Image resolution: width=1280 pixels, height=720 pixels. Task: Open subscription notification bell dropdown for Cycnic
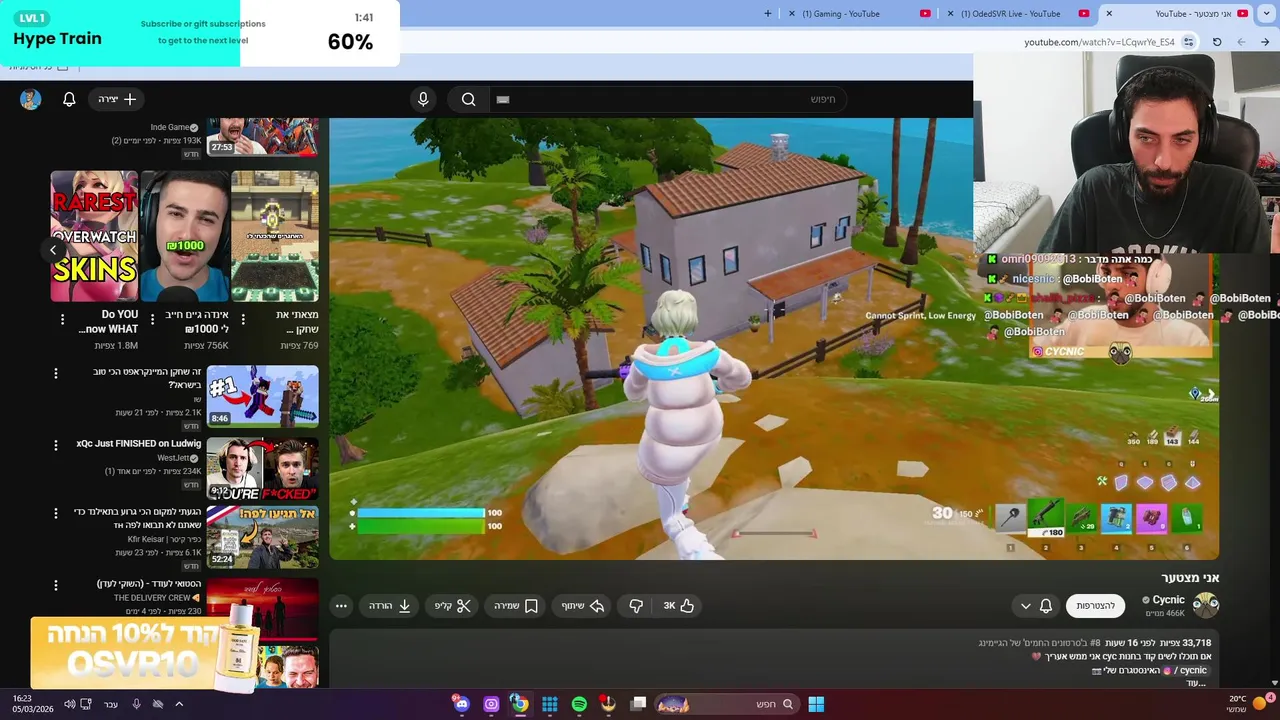1036,606
